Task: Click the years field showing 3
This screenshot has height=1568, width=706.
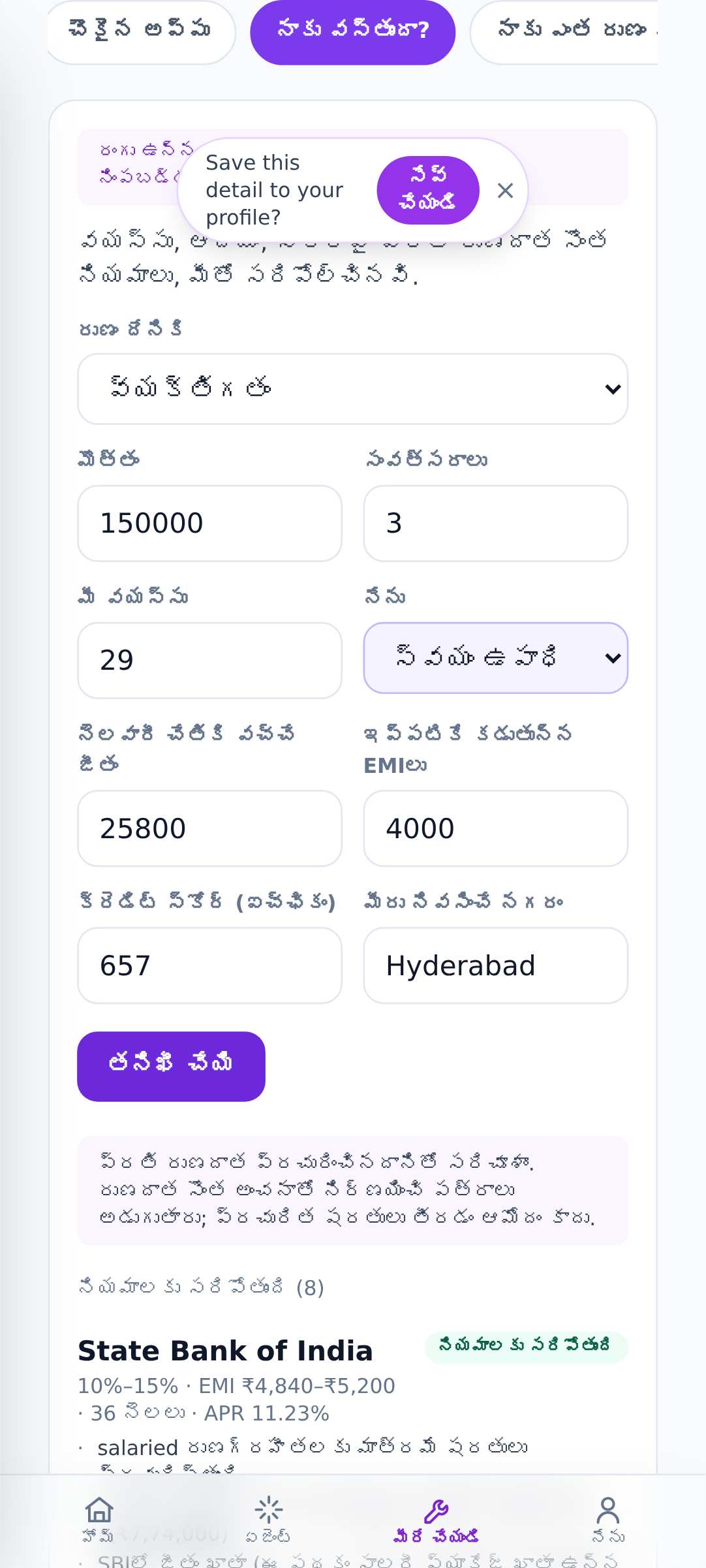Action: (496, 524)
